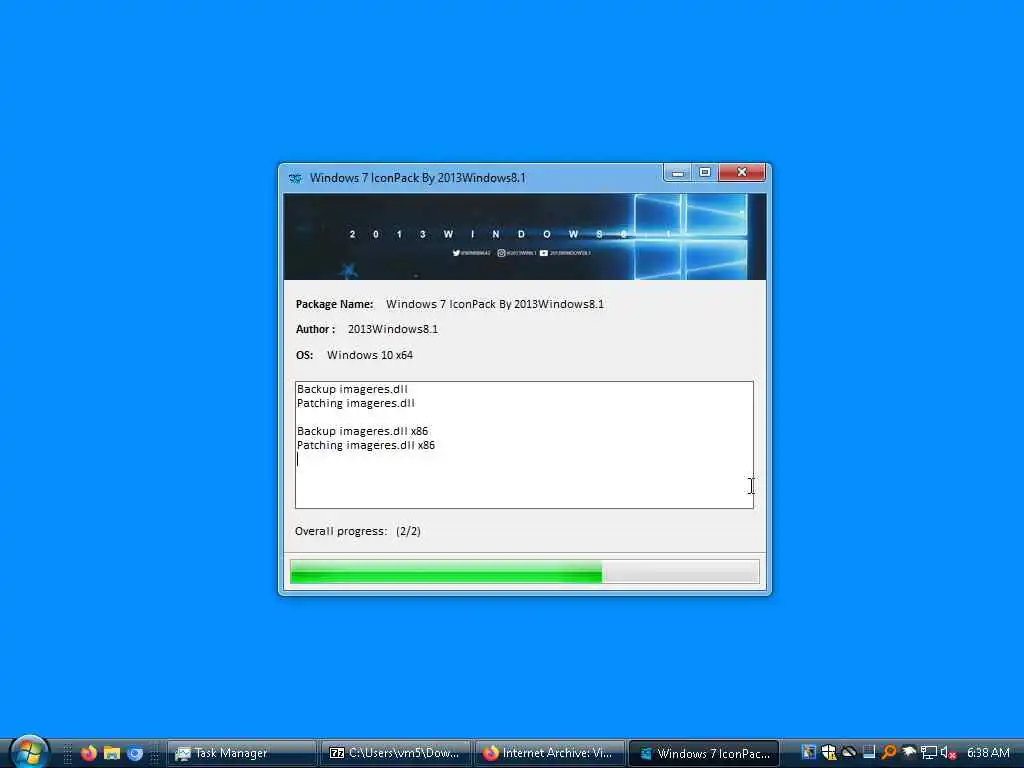
Task: Click the small window tray icon
Action: [x=869, y=753]
